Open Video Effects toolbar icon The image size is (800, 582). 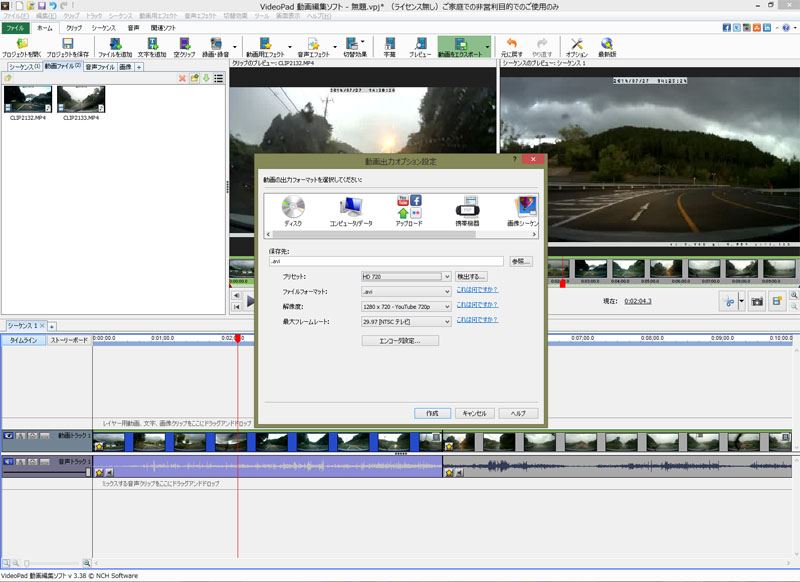coord(265,47)
